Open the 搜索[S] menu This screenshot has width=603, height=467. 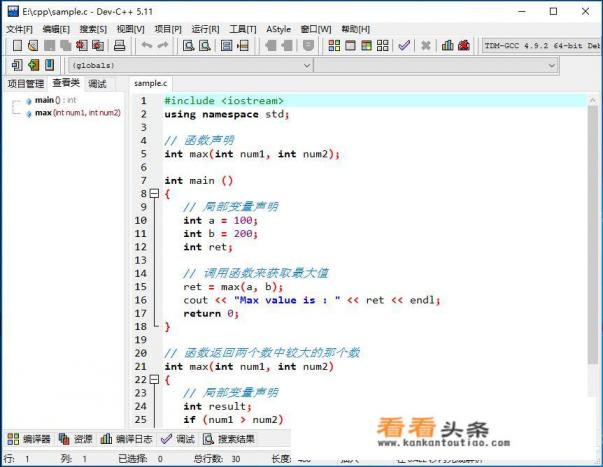pos(93,29)
